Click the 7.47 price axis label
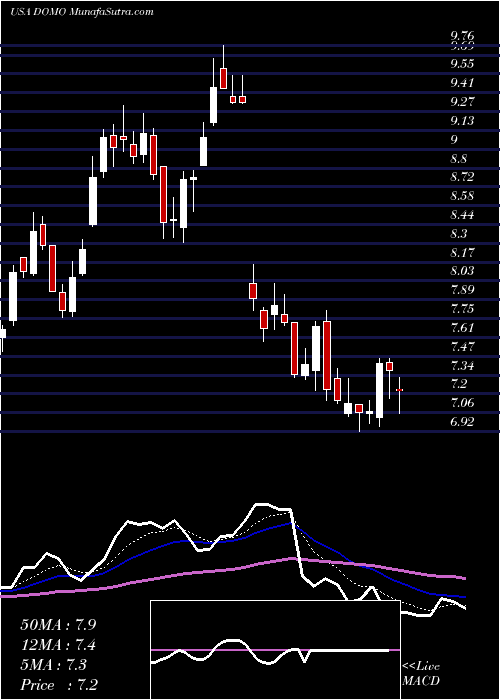This screenshot has width=500, height=700. click(462, 347)
